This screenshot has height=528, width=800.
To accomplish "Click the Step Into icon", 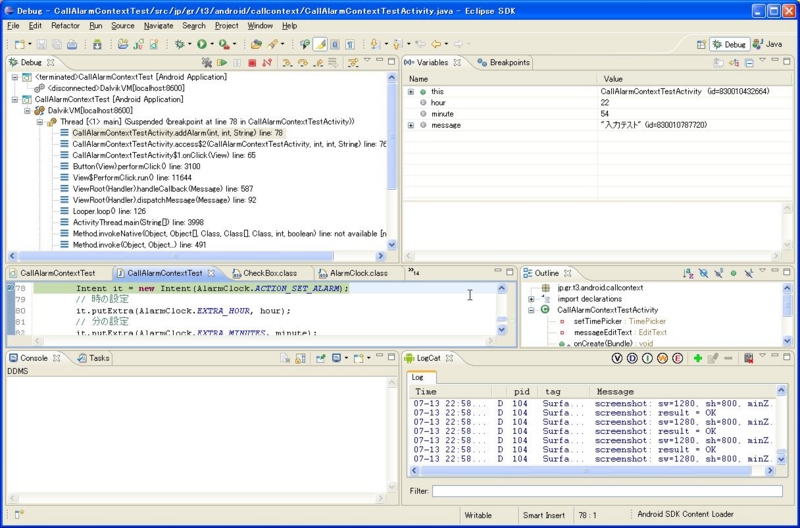I will click(287, 62).
